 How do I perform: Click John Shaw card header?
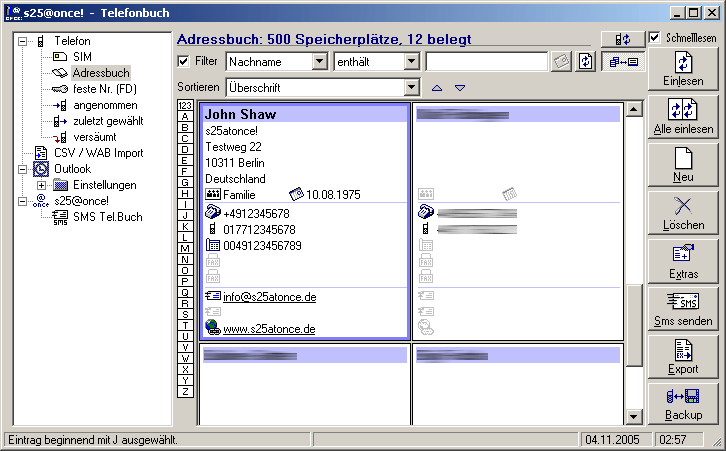[305, 114]
